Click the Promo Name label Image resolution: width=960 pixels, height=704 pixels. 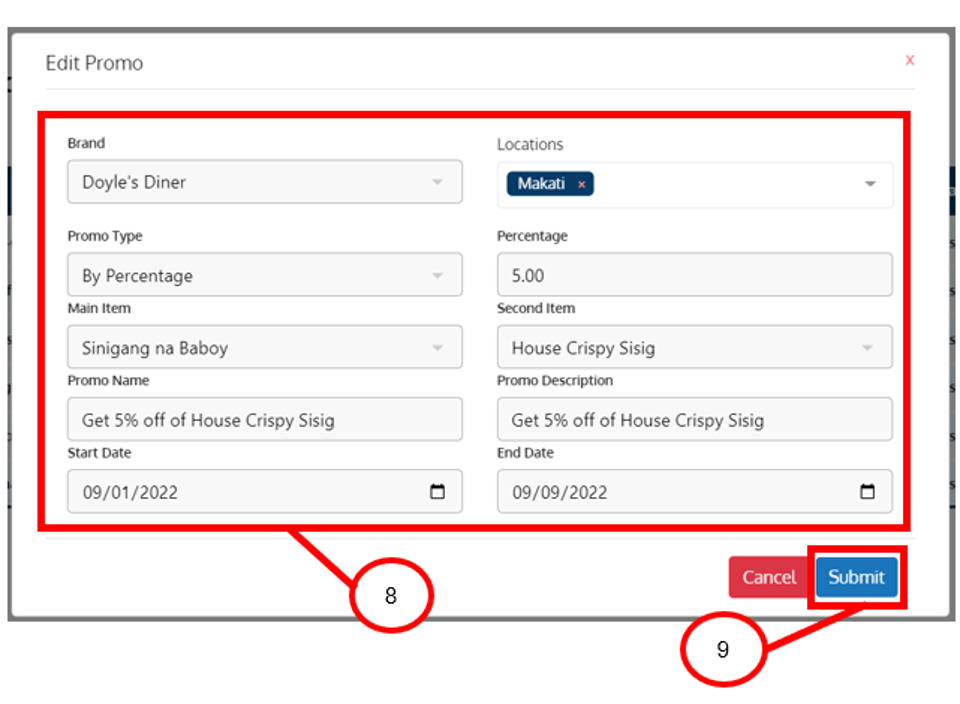point(108,380)
